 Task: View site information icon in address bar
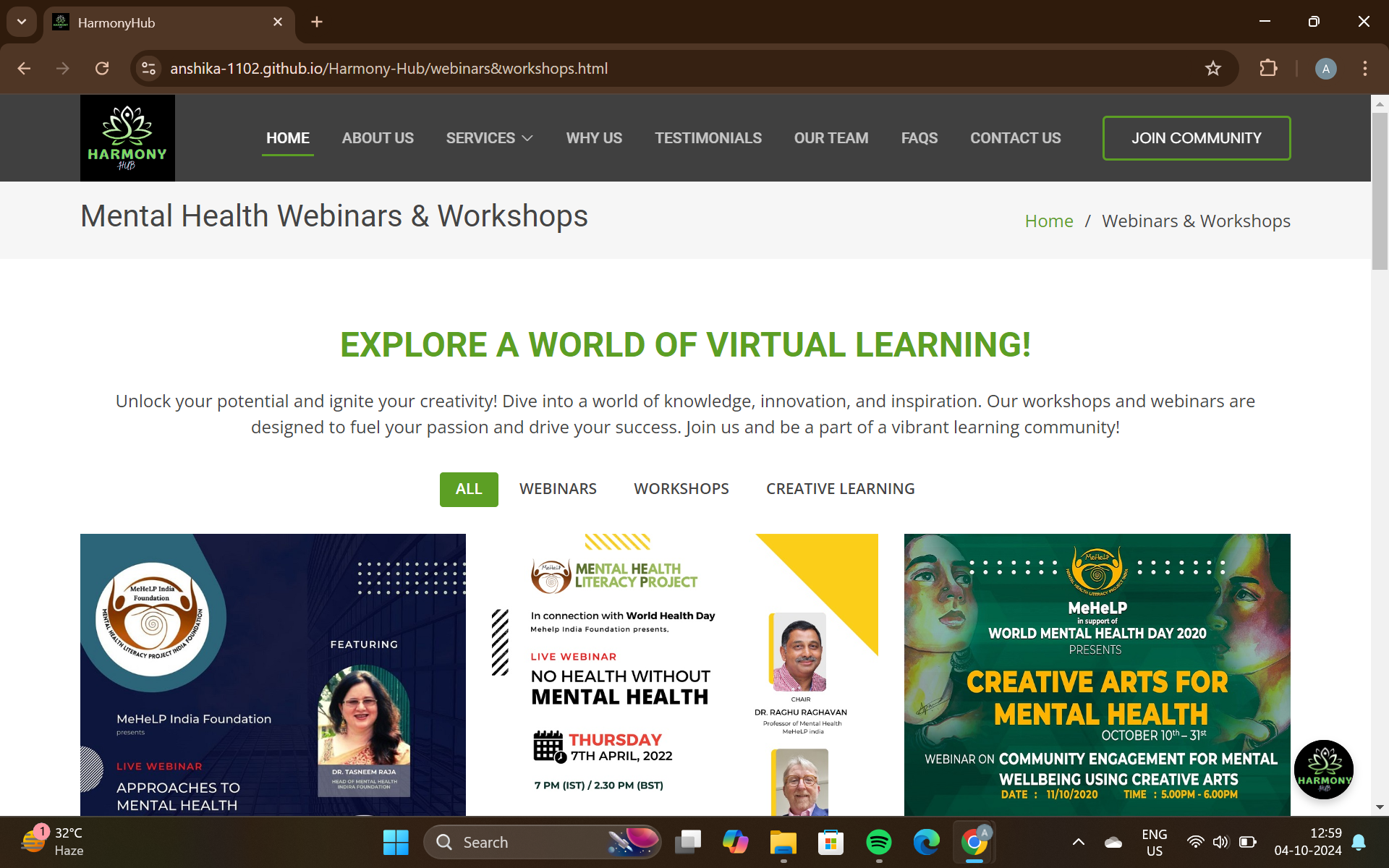148,69
